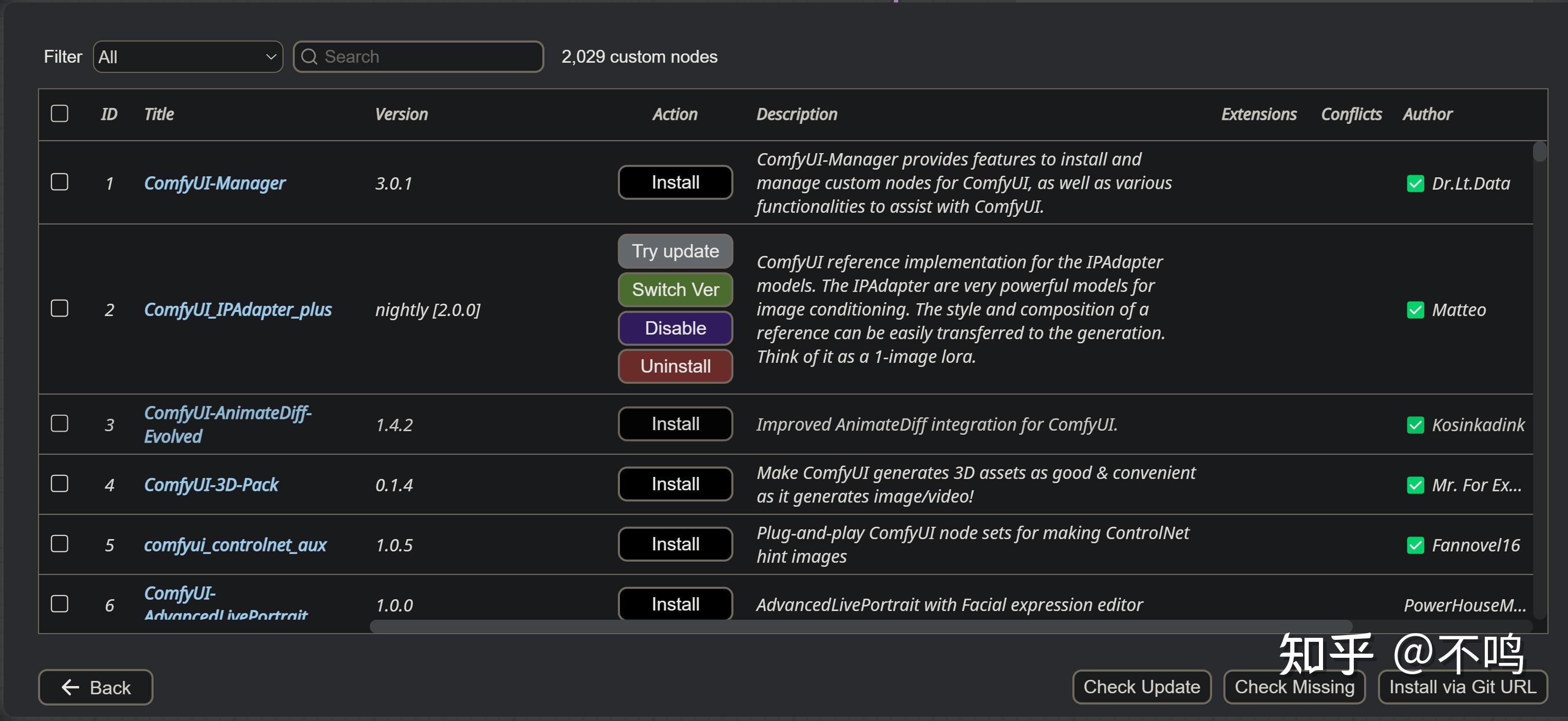Click the horizontal scrollbar under the table
The image size is (1568, 721).
860,626
